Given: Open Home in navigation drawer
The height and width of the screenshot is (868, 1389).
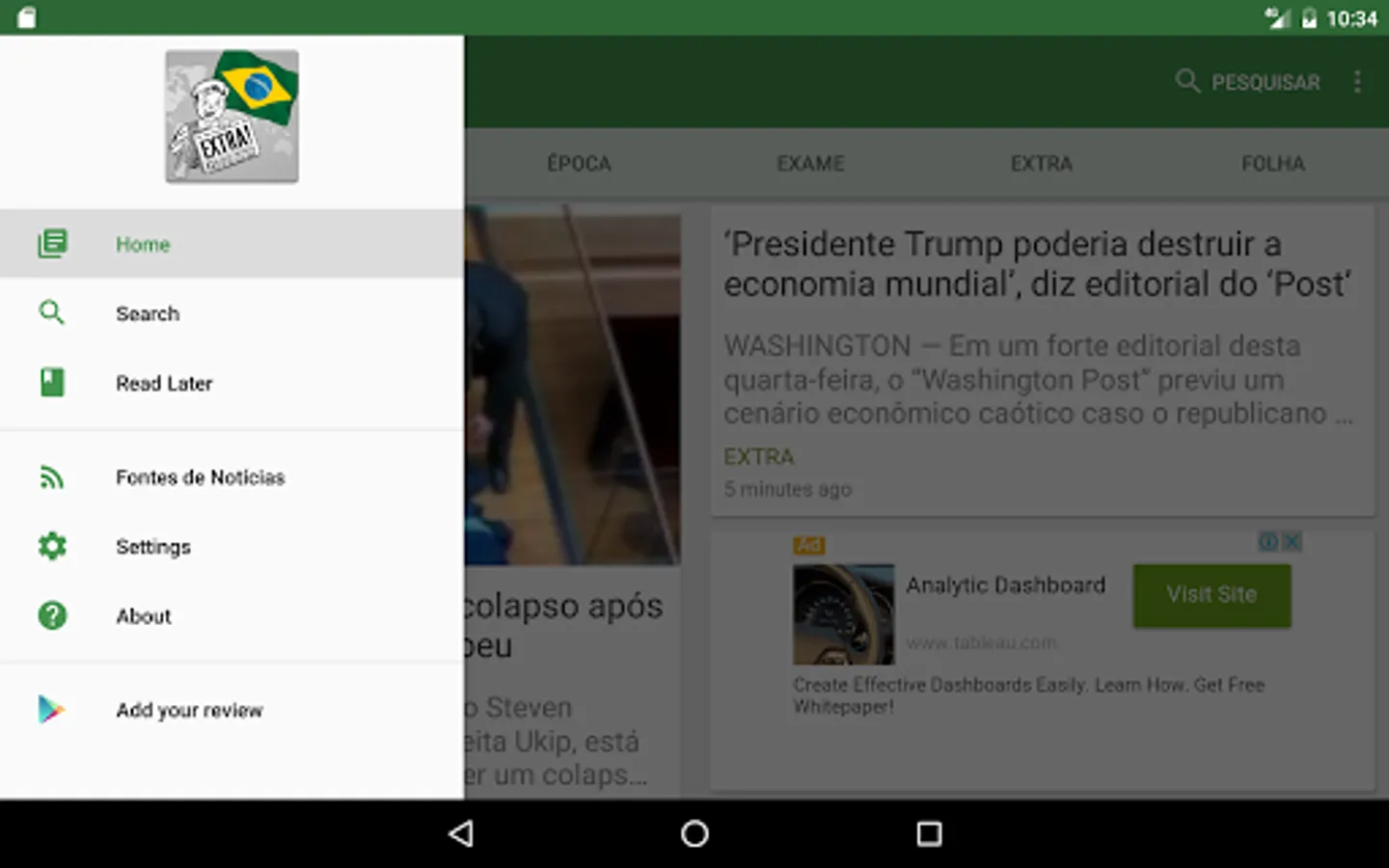Looking at the screenshot, I should click(x=231, y=244).
